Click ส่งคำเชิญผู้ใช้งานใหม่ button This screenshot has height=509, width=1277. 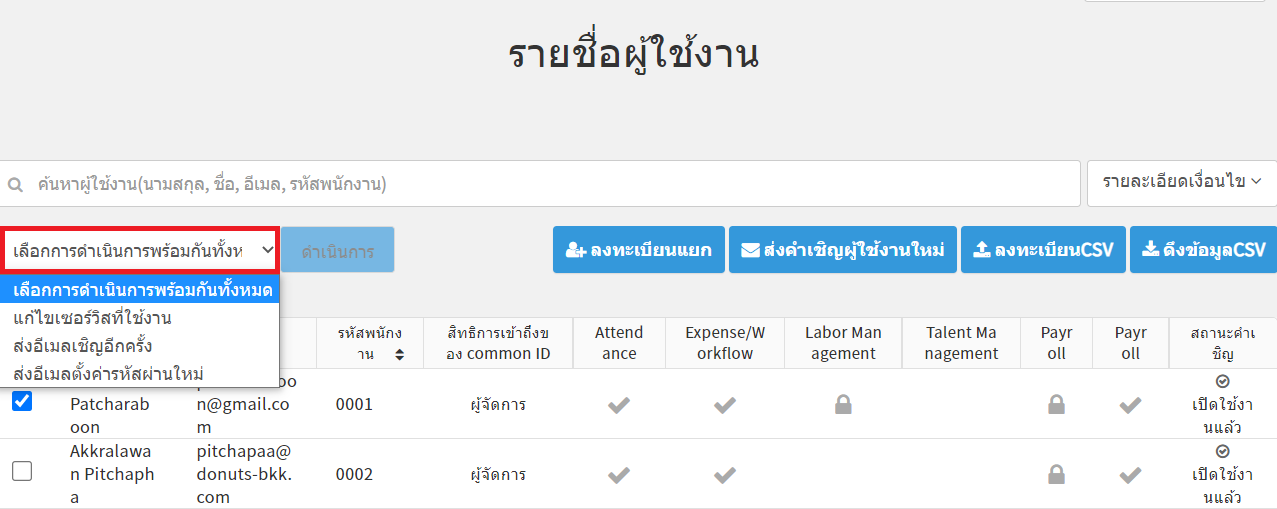[x=843, y=250]
